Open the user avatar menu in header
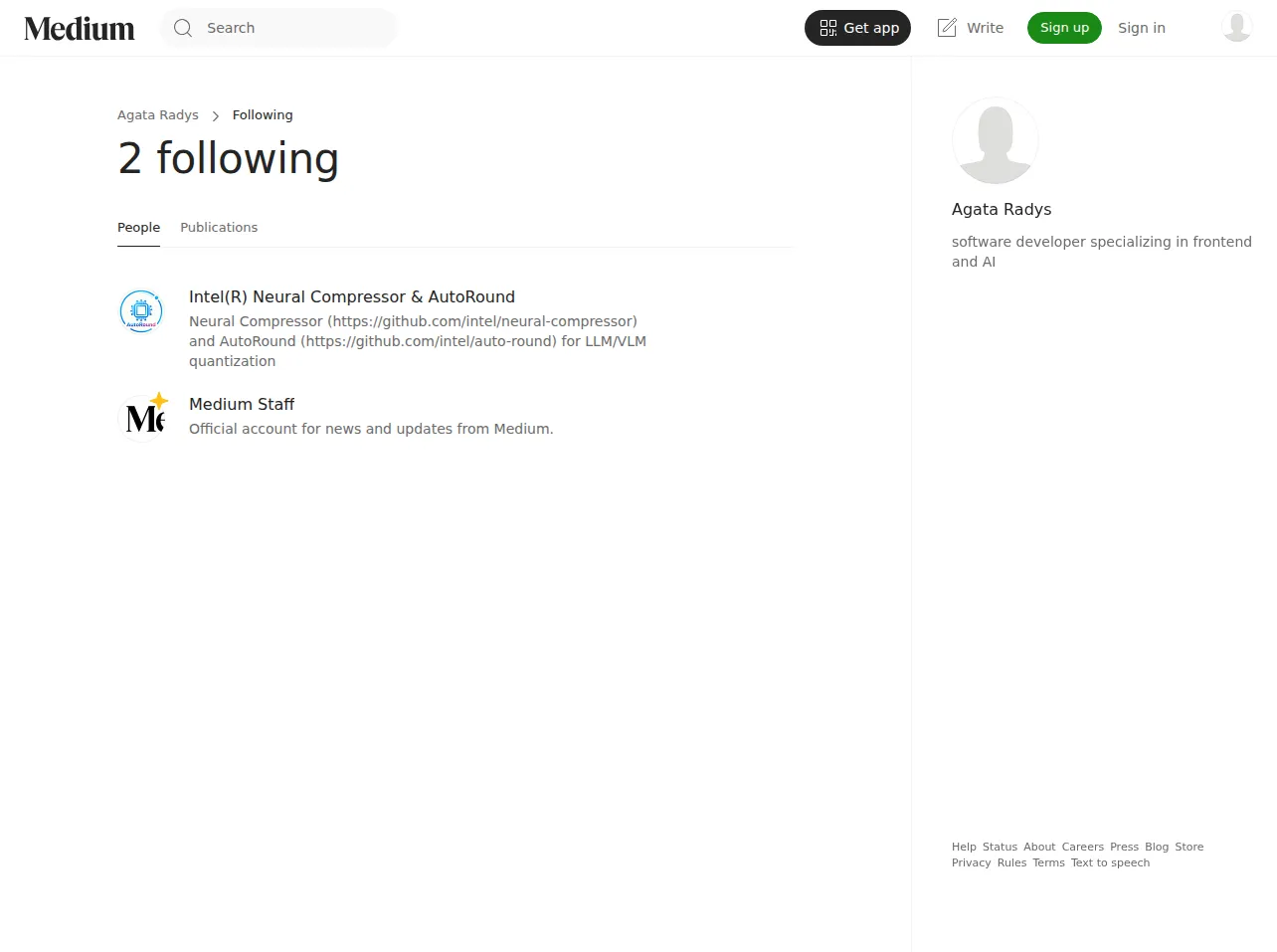Viewport: 1277px width, 952px height. [1237, 27]
